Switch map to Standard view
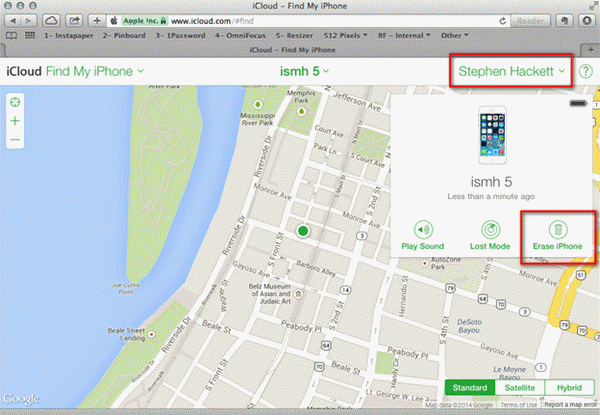The width and height of the screenshot is (600, 415). (470, 388)
